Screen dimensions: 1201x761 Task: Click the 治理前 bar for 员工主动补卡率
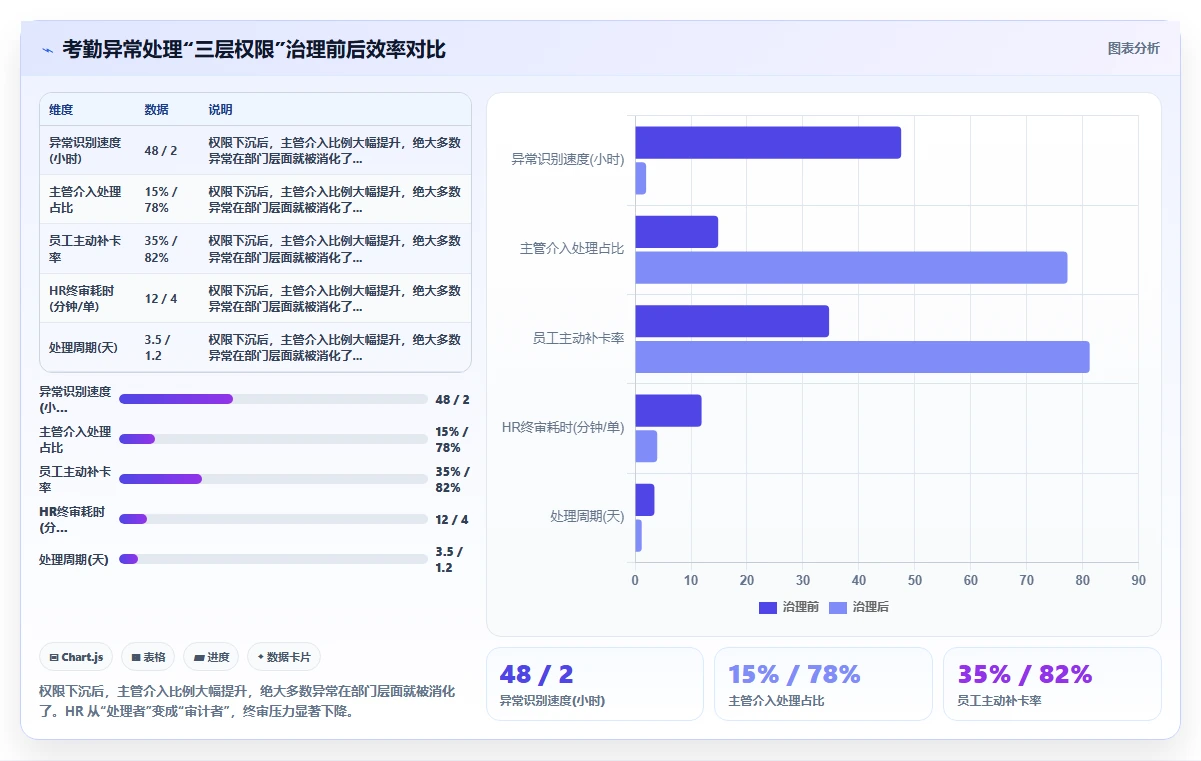click(x=732, y=321)
